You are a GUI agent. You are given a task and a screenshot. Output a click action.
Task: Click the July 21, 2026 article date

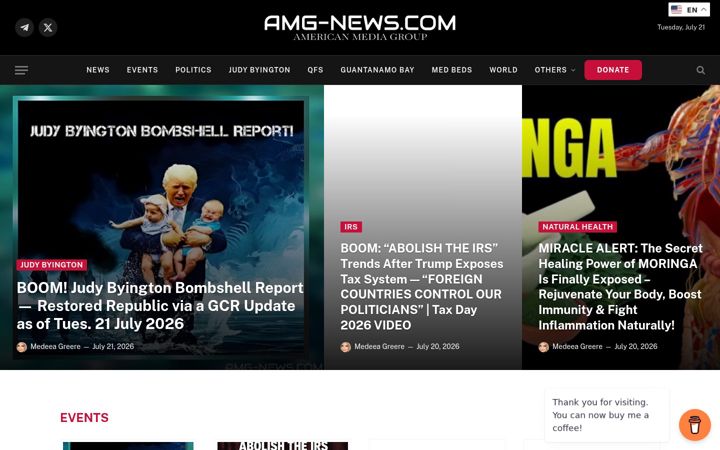[x=113, y=347]
